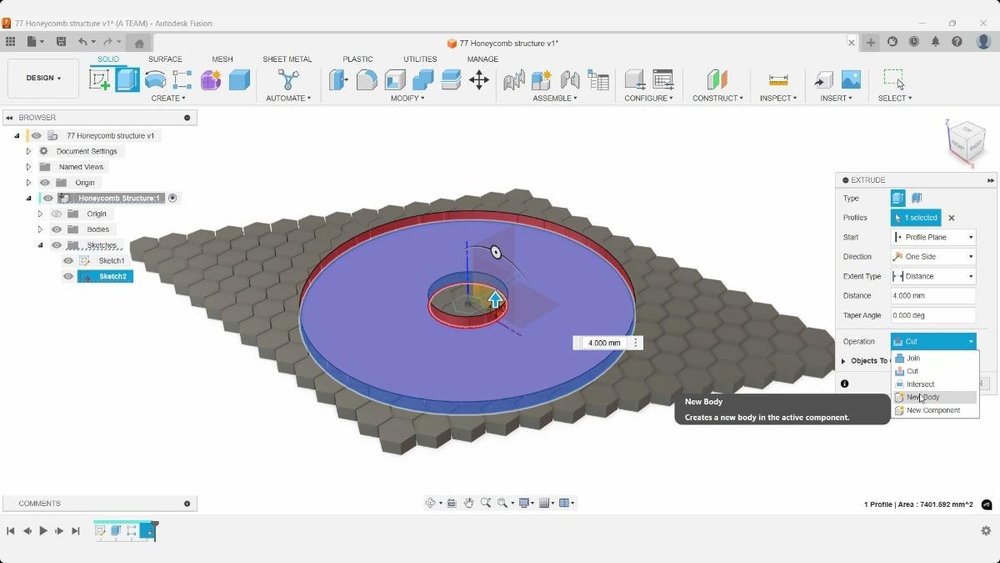1000x563 pixels.
Task: Expand the Objects To Cut section
Action: pyautogui.click(x=843, y=361)
